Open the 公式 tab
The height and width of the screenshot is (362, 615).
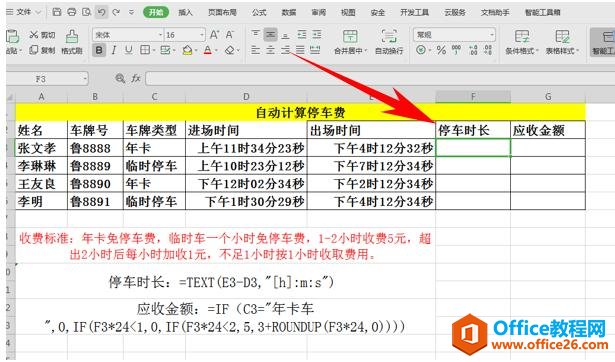(x=259, y=13)
